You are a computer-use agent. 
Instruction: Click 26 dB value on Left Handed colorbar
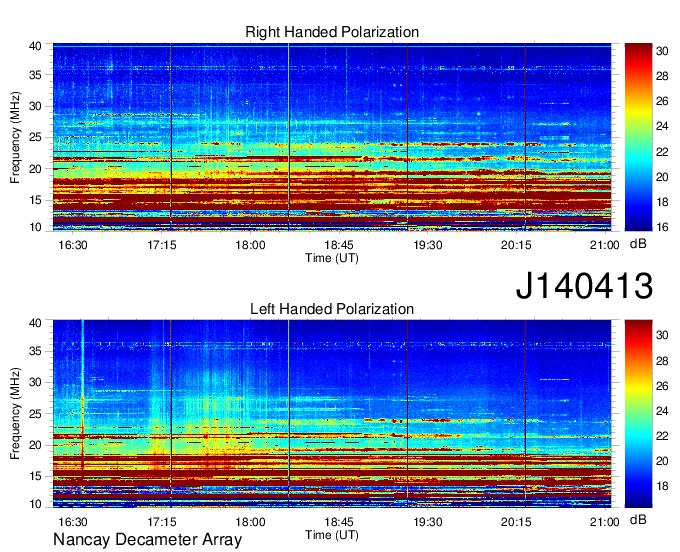point(662,386)
